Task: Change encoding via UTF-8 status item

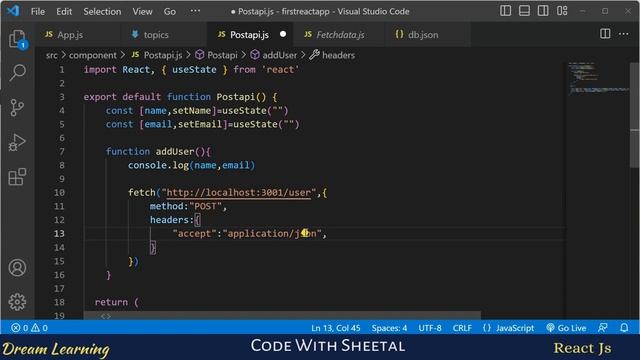Action: coord(429,328)
